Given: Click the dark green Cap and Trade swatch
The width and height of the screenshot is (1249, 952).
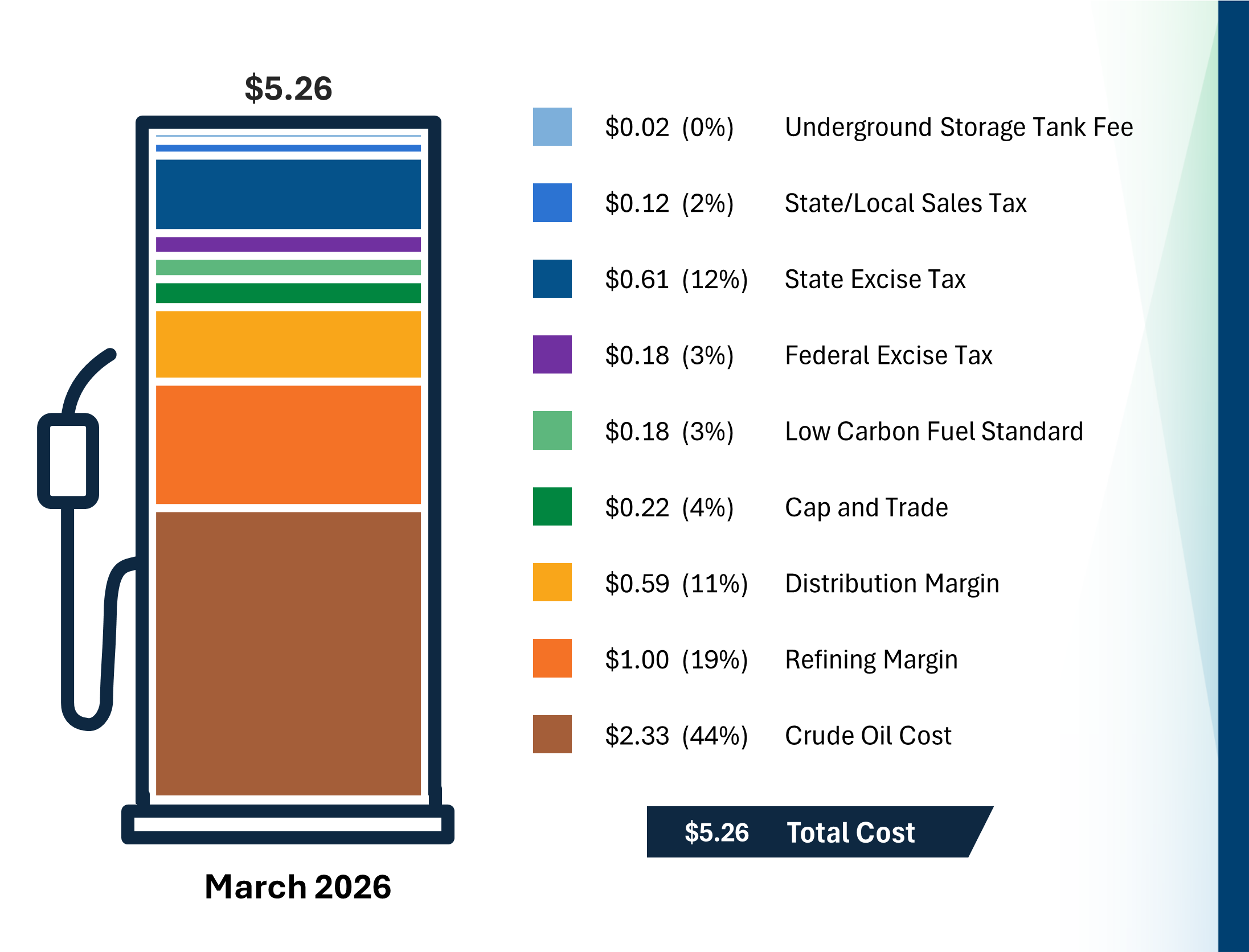Looking at the screenshot, I should [552, 506].
